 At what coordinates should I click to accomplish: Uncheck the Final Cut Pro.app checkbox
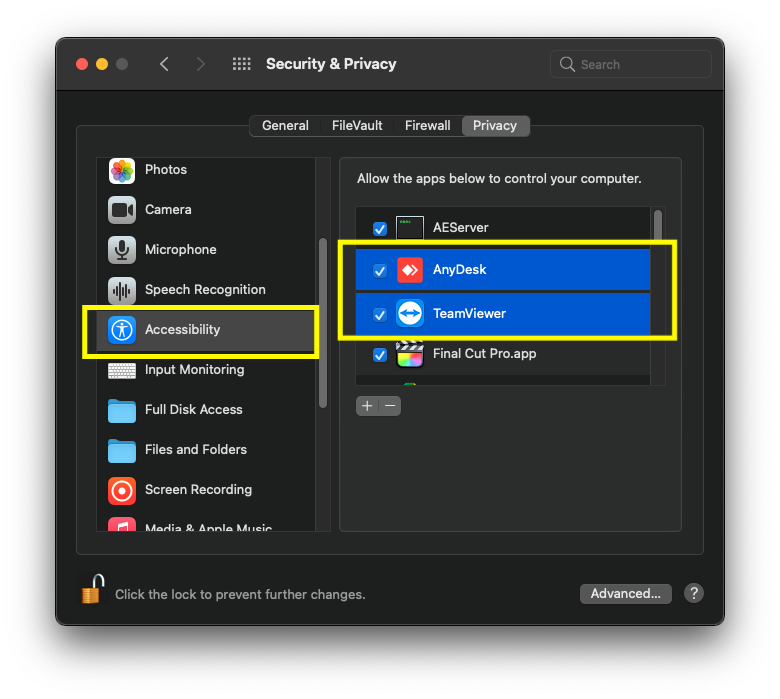380,354
